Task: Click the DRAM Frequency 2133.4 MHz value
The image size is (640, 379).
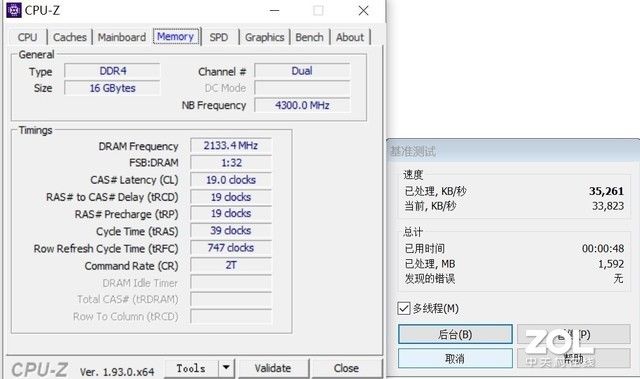Action: coord(231,146)
